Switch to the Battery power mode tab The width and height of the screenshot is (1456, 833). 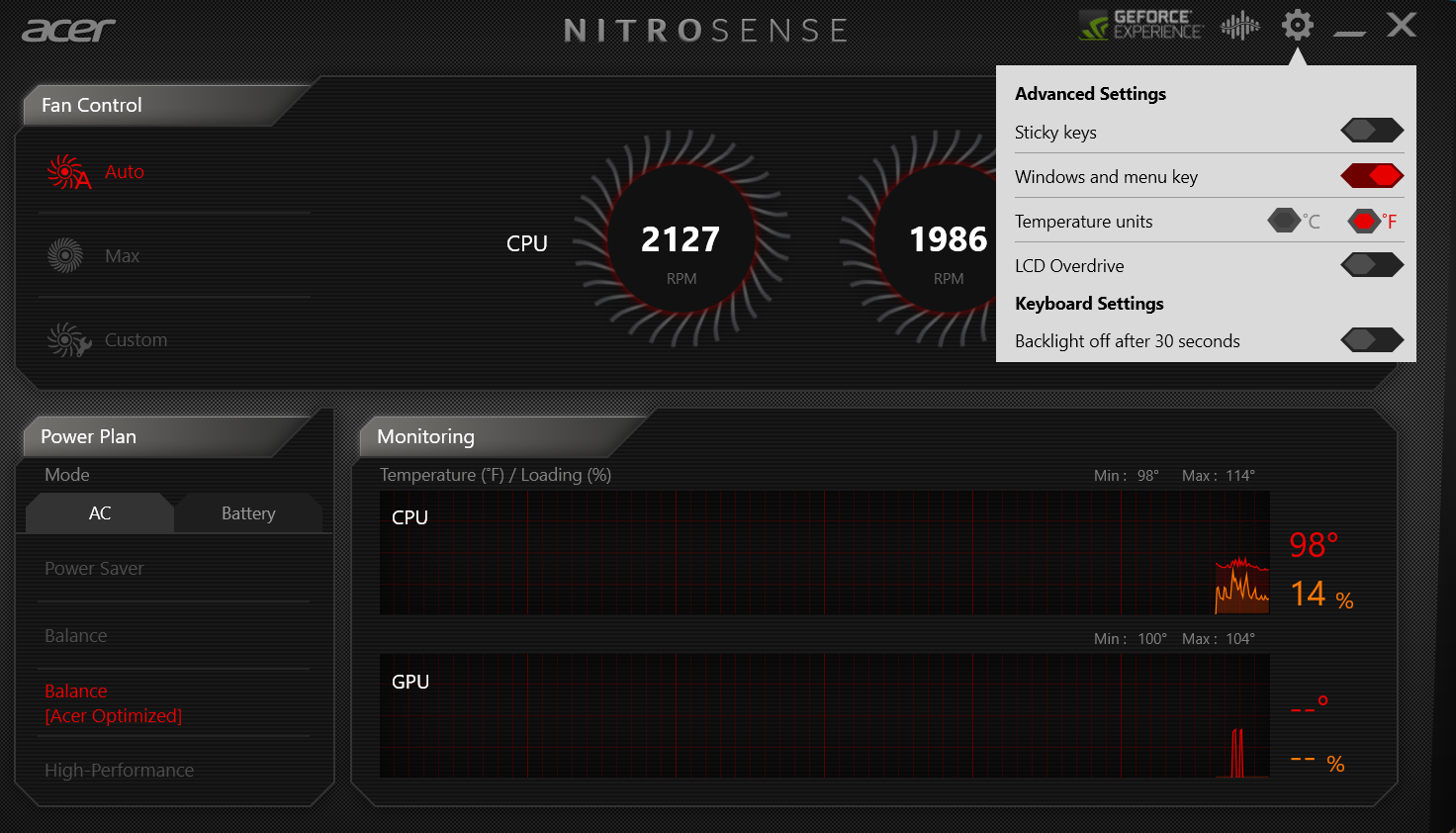point(248,513)
